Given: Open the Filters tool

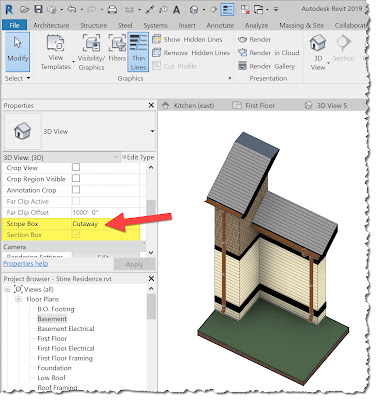Looking at the screenshot, I should point(117,49).
